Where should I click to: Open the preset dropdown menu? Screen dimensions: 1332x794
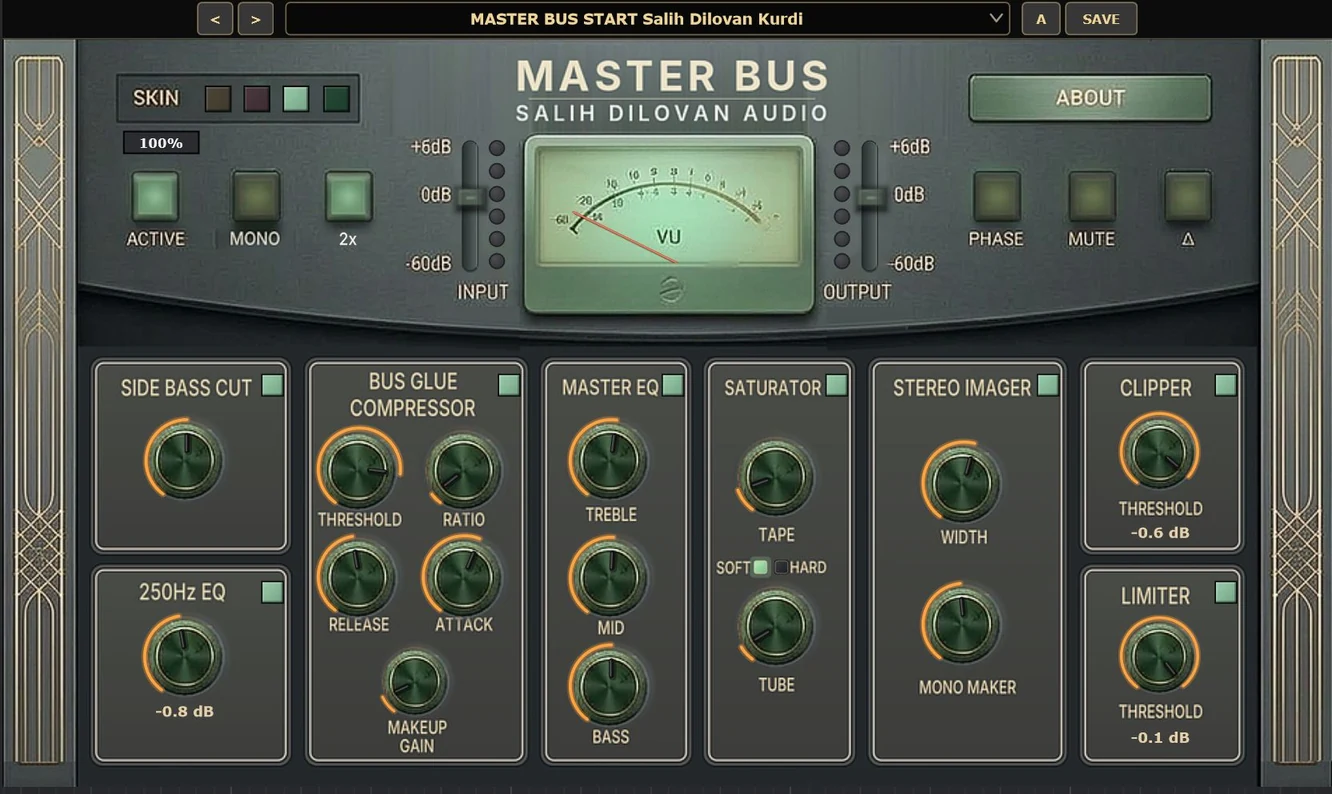pos(647,19)
